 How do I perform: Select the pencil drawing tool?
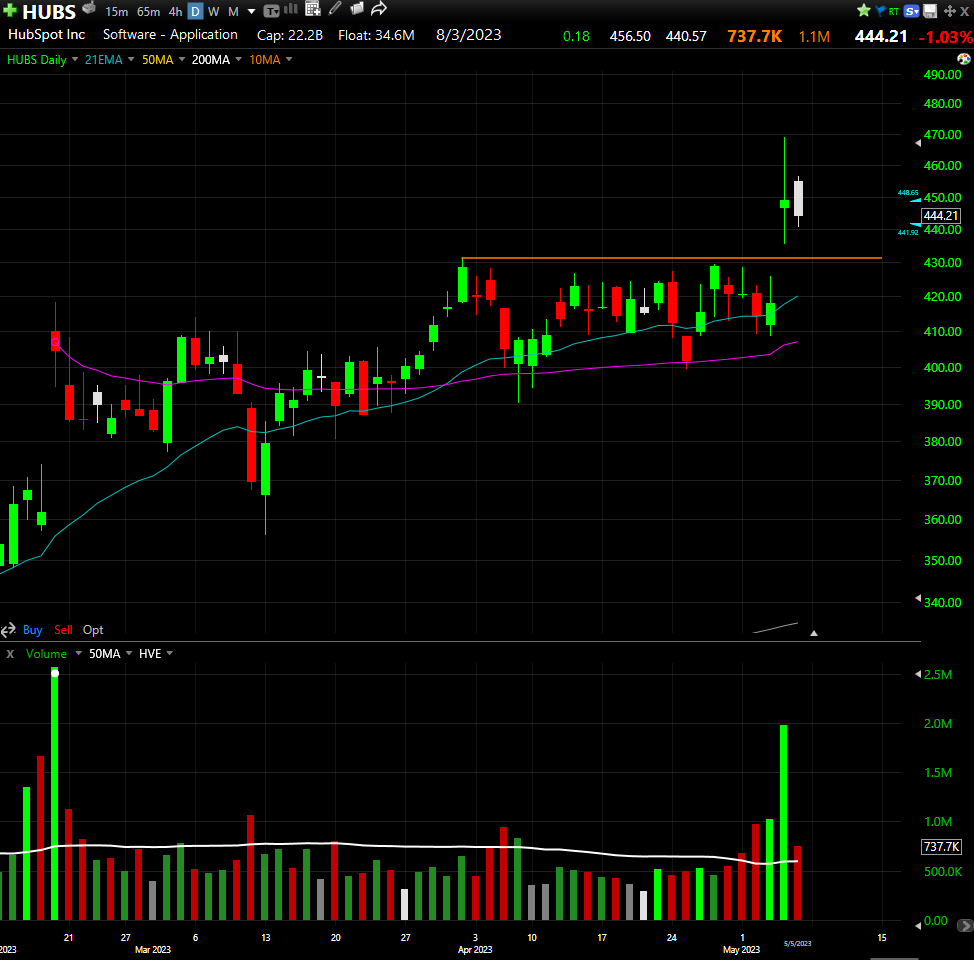coord(335,8)
